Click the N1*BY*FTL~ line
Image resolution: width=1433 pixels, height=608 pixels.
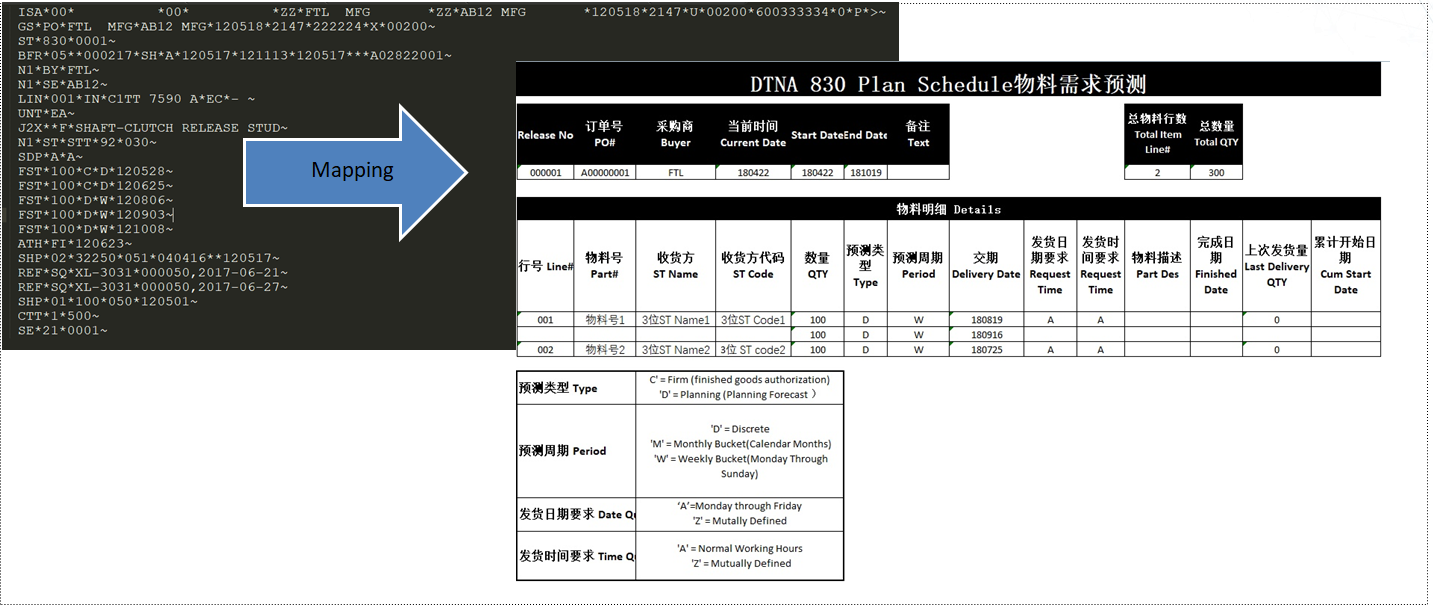[59, 70]
